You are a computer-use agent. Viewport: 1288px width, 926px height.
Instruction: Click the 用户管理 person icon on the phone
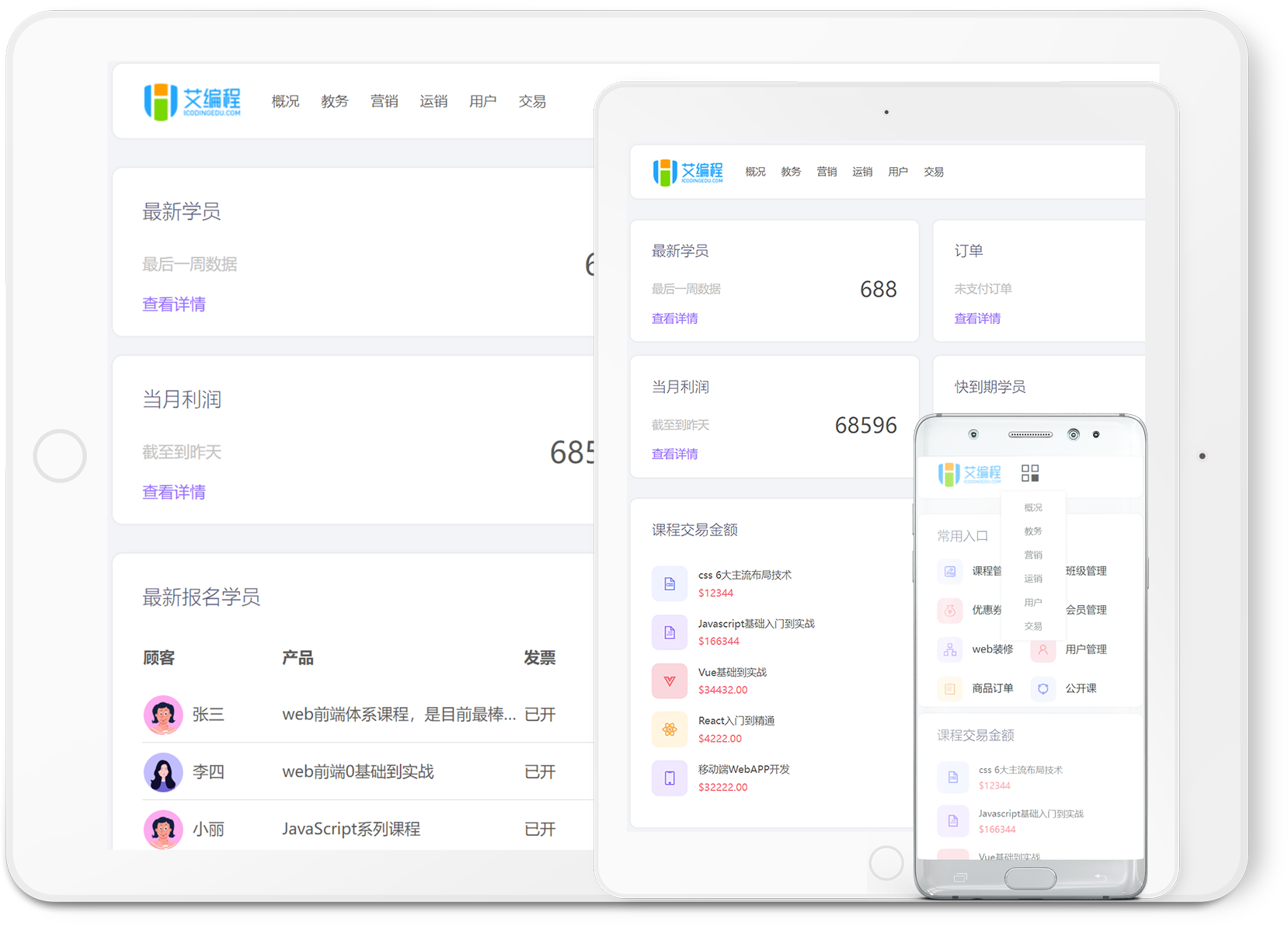[x=1043, y=649]
